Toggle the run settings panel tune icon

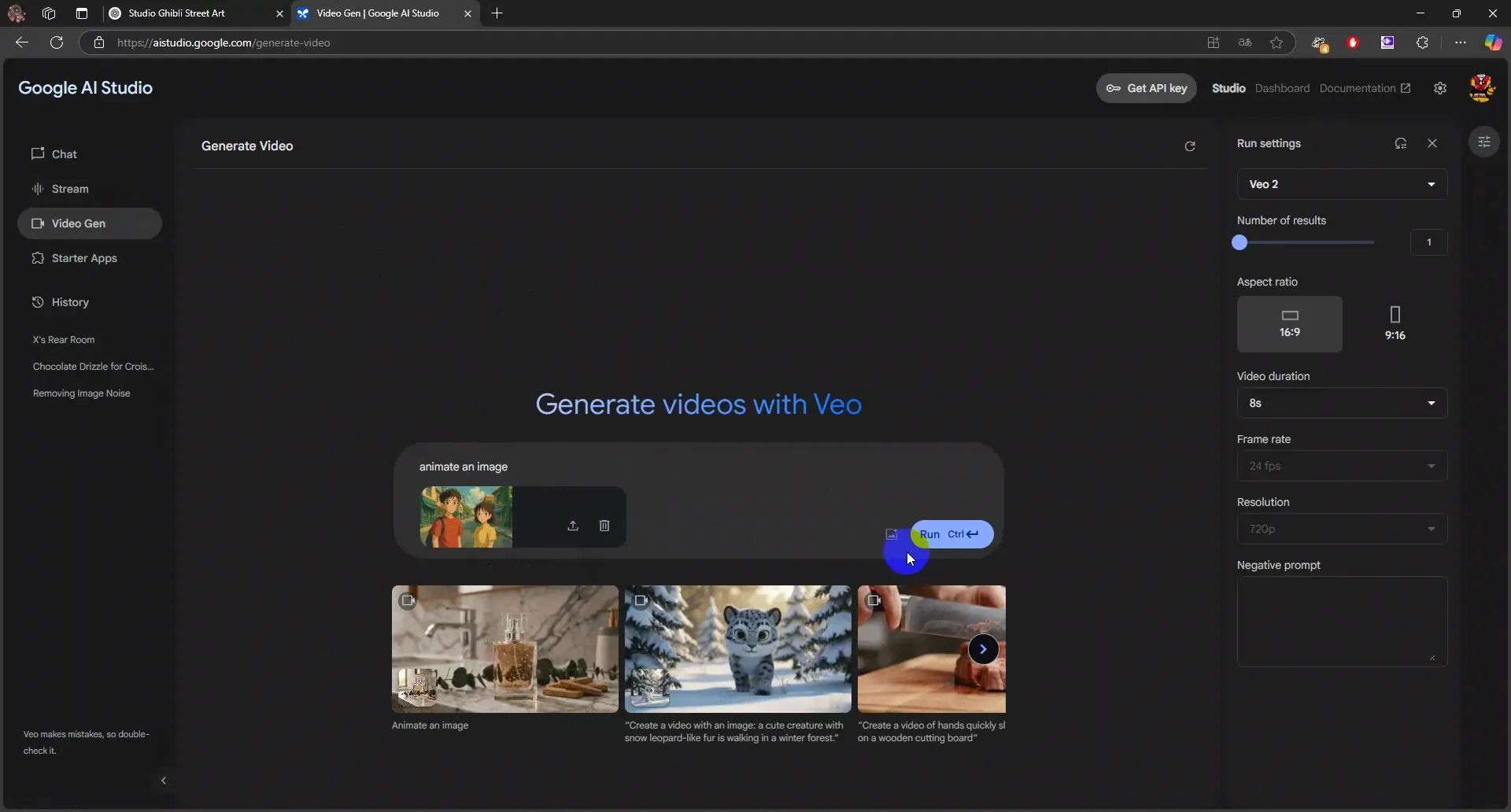[x=1484, y=142]
